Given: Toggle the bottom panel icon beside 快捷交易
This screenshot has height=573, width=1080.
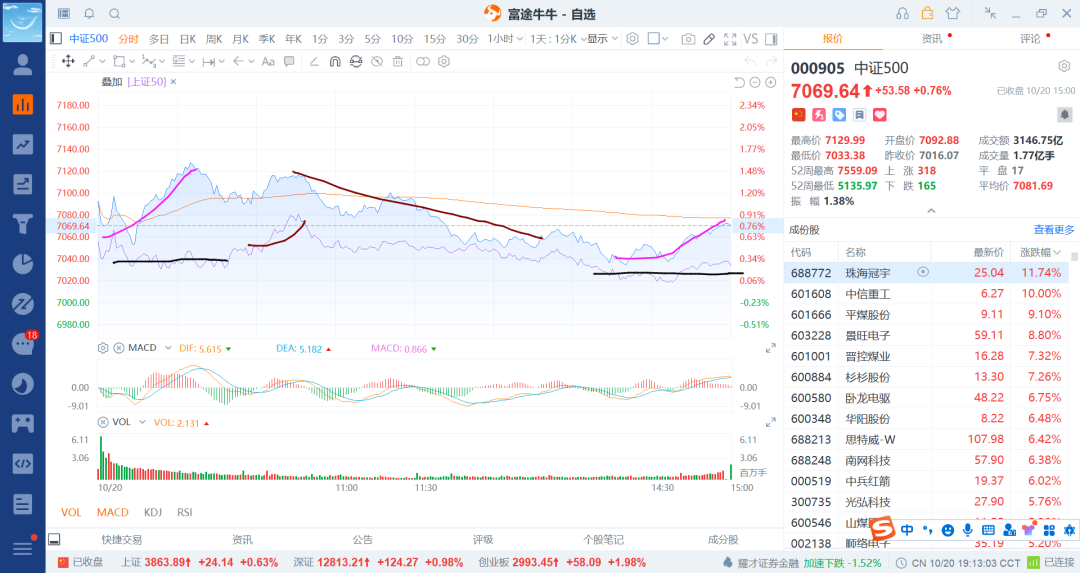Looking at the screenshot, I should coord(54,539).
